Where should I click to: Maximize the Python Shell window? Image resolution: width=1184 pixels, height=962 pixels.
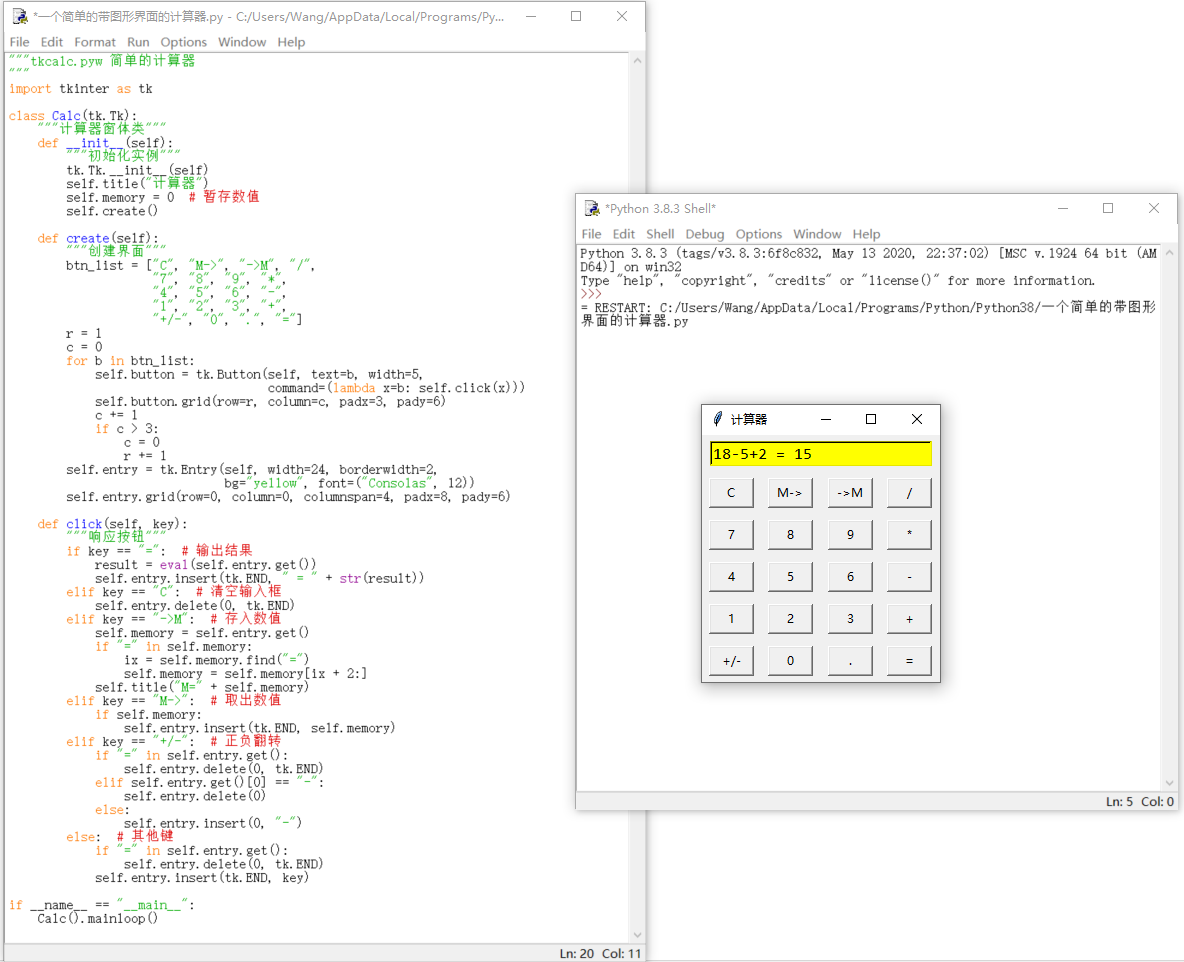coord(1108,208)
